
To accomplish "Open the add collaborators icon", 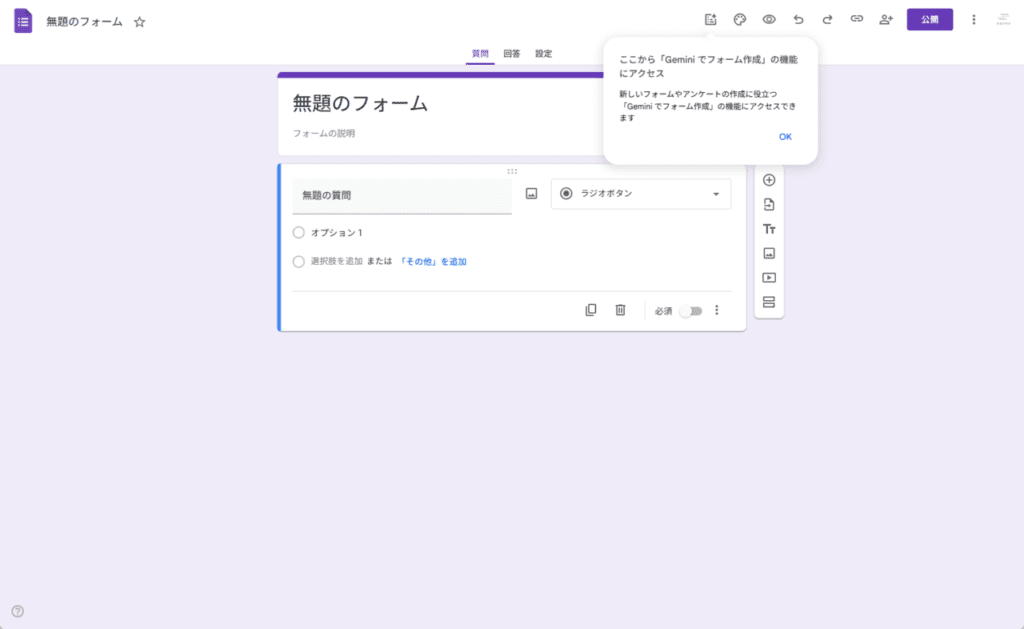I will (x=885, y=19).
